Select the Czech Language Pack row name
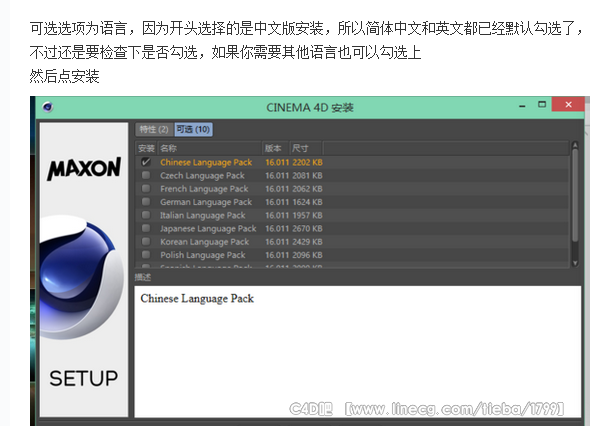This screenshot has width=590, height=426. tap(202, 176)
